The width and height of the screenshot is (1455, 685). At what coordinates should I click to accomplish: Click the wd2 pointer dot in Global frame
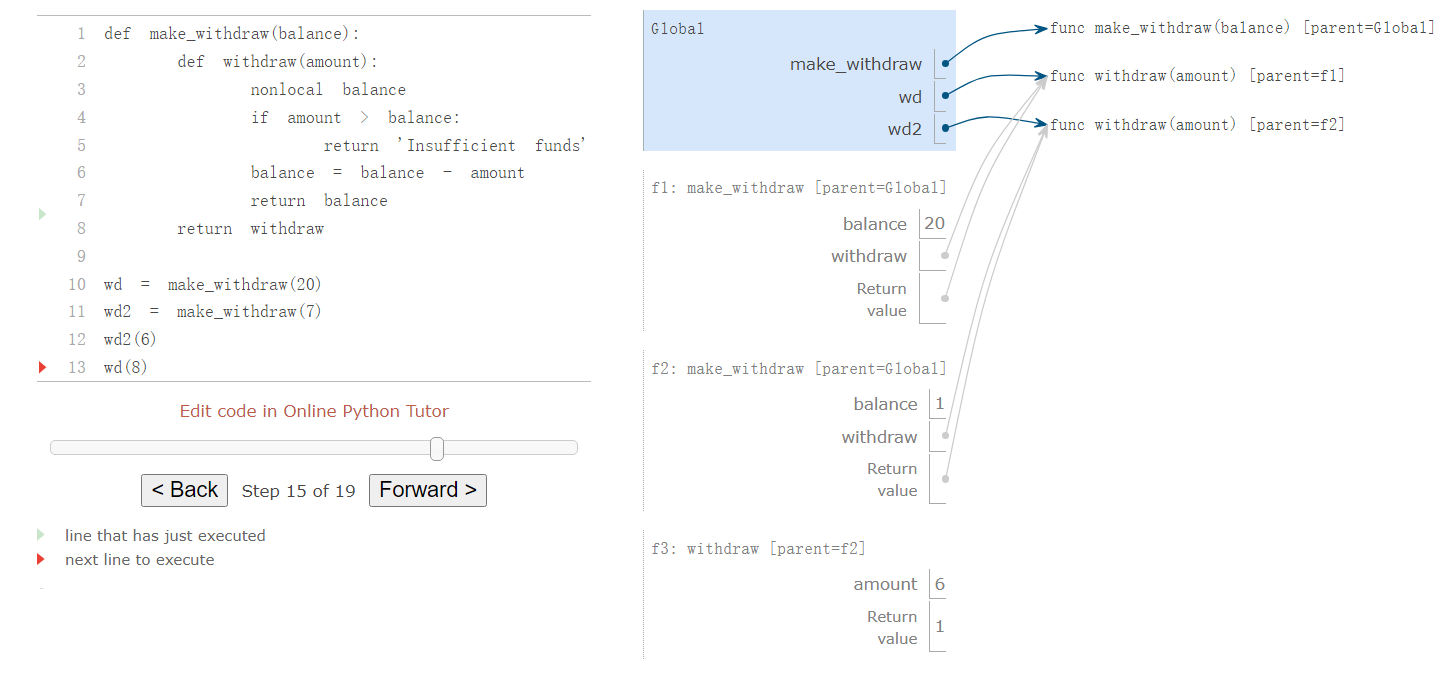click(945, 128)
